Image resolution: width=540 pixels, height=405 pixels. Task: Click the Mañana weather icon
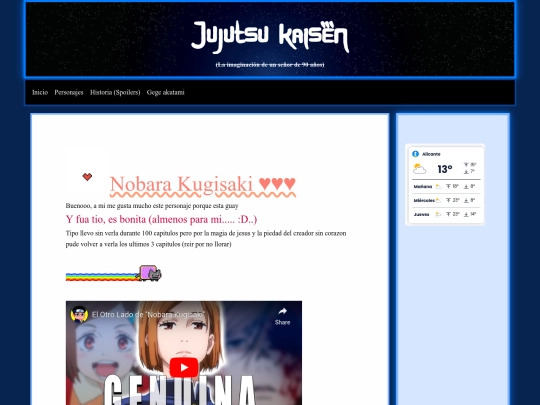coord(438,186)
